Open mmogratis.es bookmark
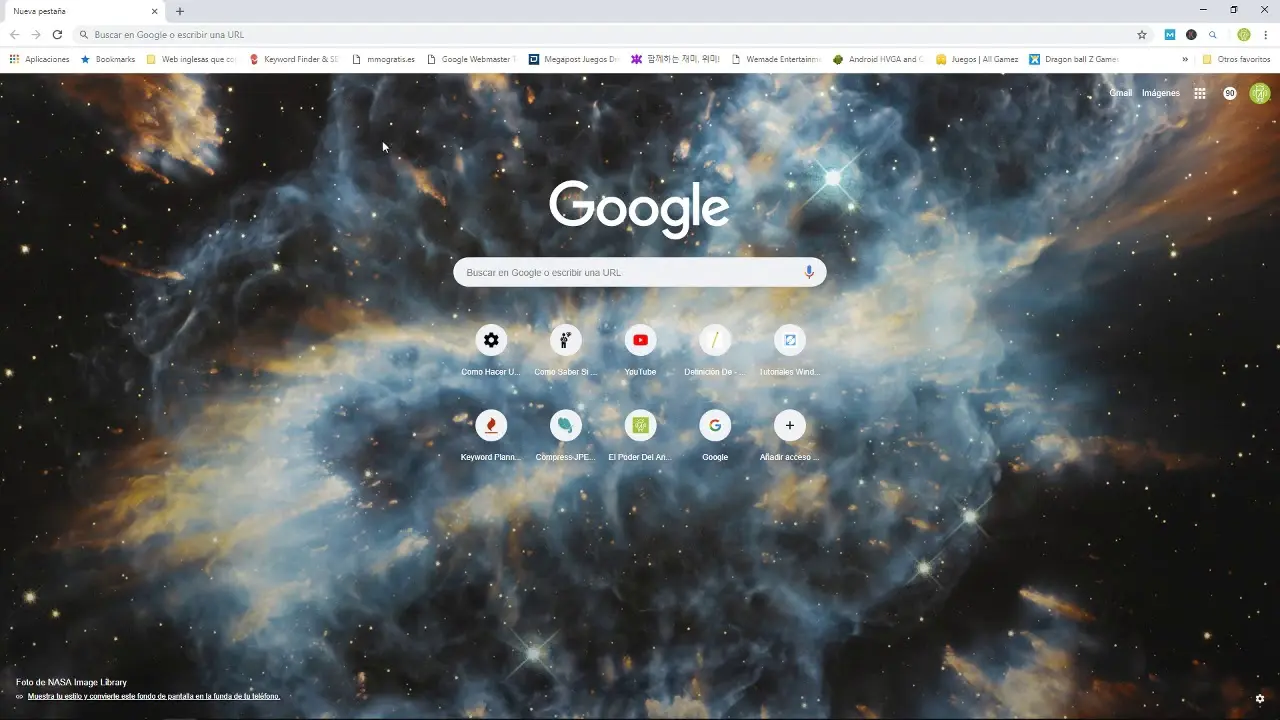1280x720 pixels. [383, 59]
